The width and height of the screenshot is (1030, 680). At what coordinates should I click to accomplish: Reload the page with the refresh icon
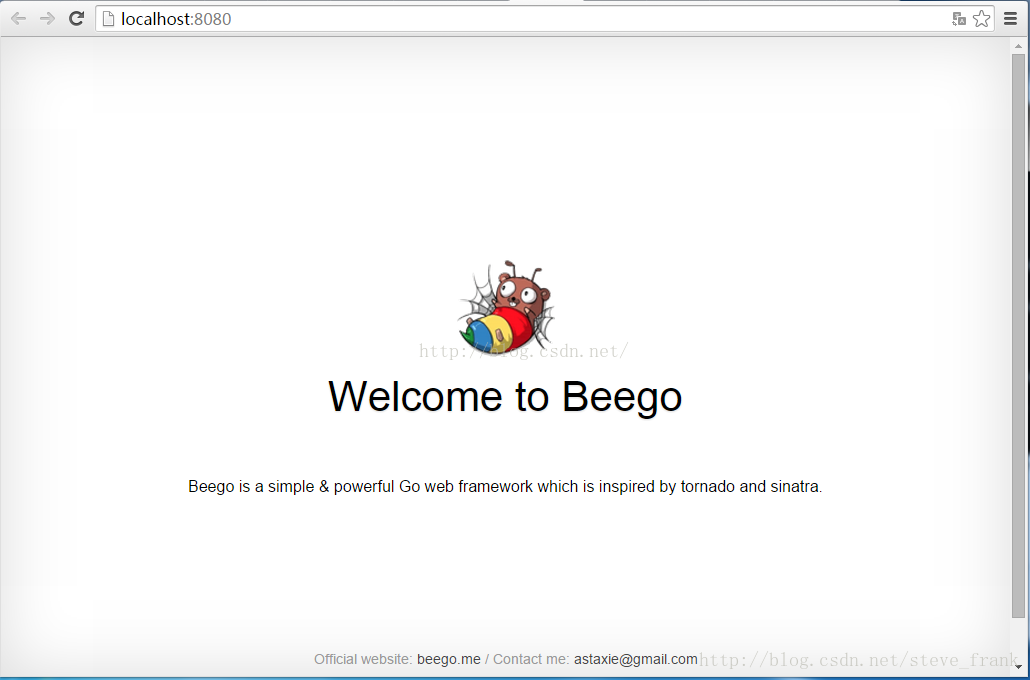(x=76, y=18)
